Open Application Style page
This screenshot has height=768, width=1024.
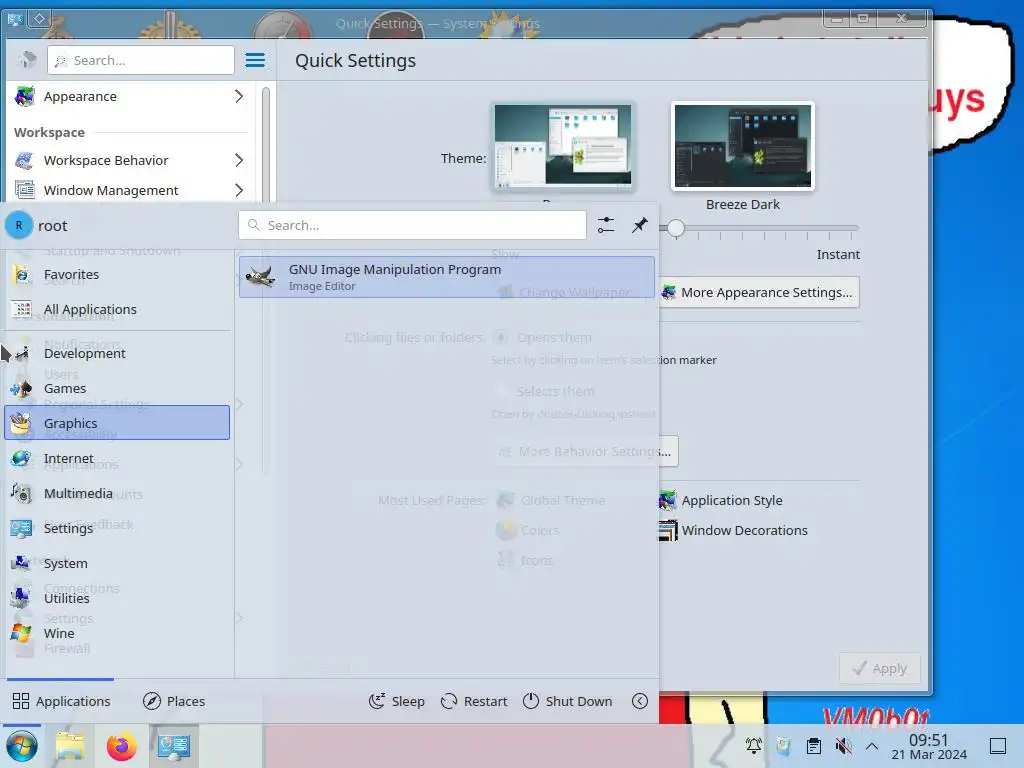point(721,500)
